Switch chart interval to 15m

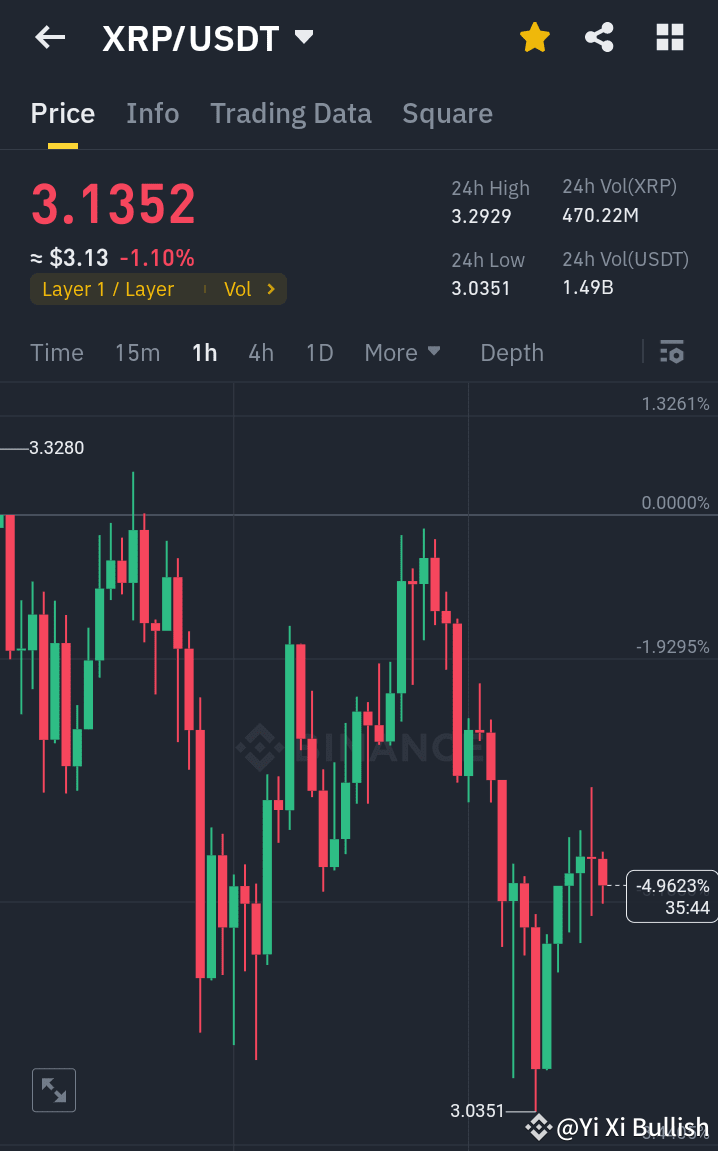click(137, 352)
